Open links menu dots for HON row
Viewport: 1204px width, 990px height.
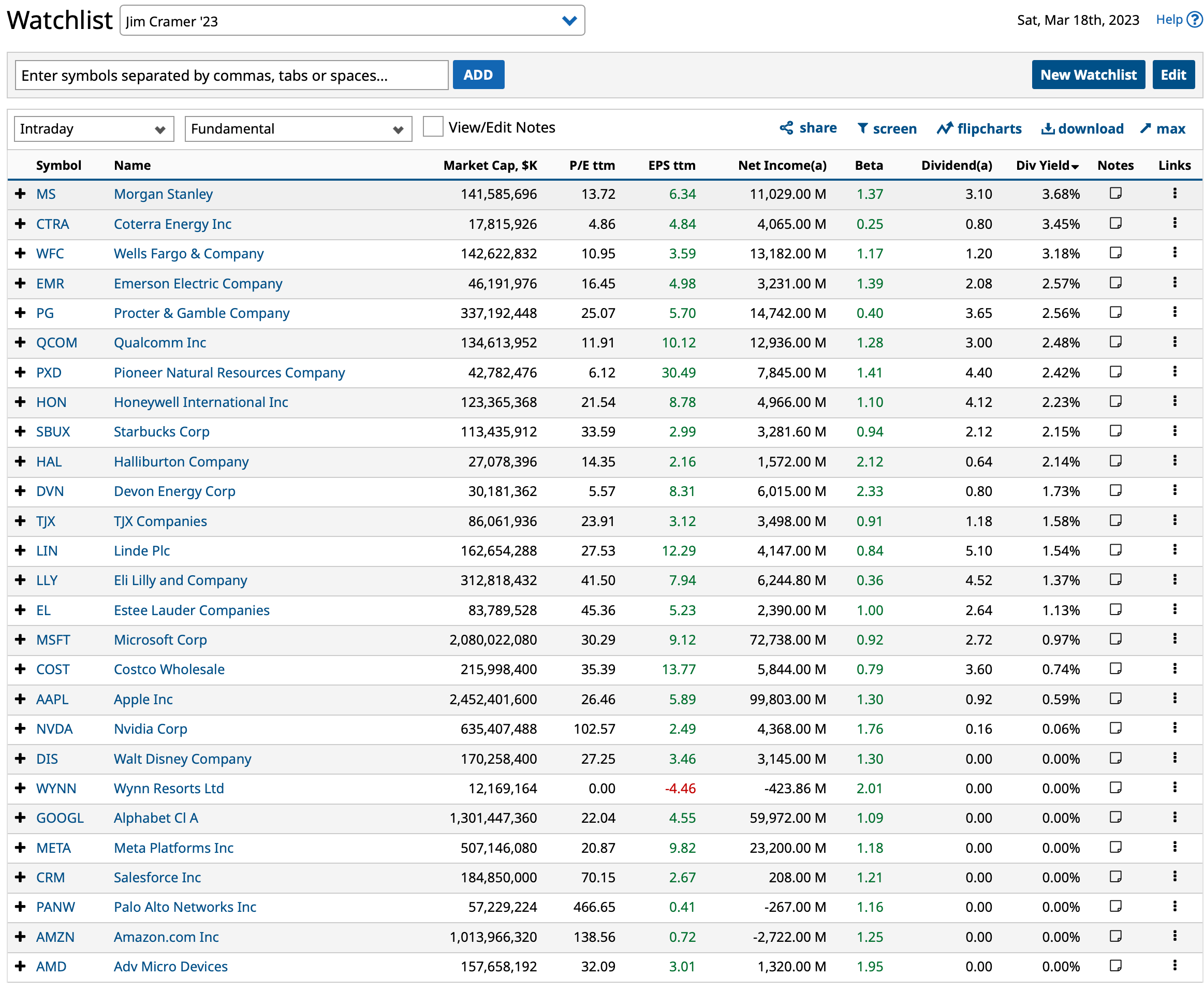pos(1174,401)
